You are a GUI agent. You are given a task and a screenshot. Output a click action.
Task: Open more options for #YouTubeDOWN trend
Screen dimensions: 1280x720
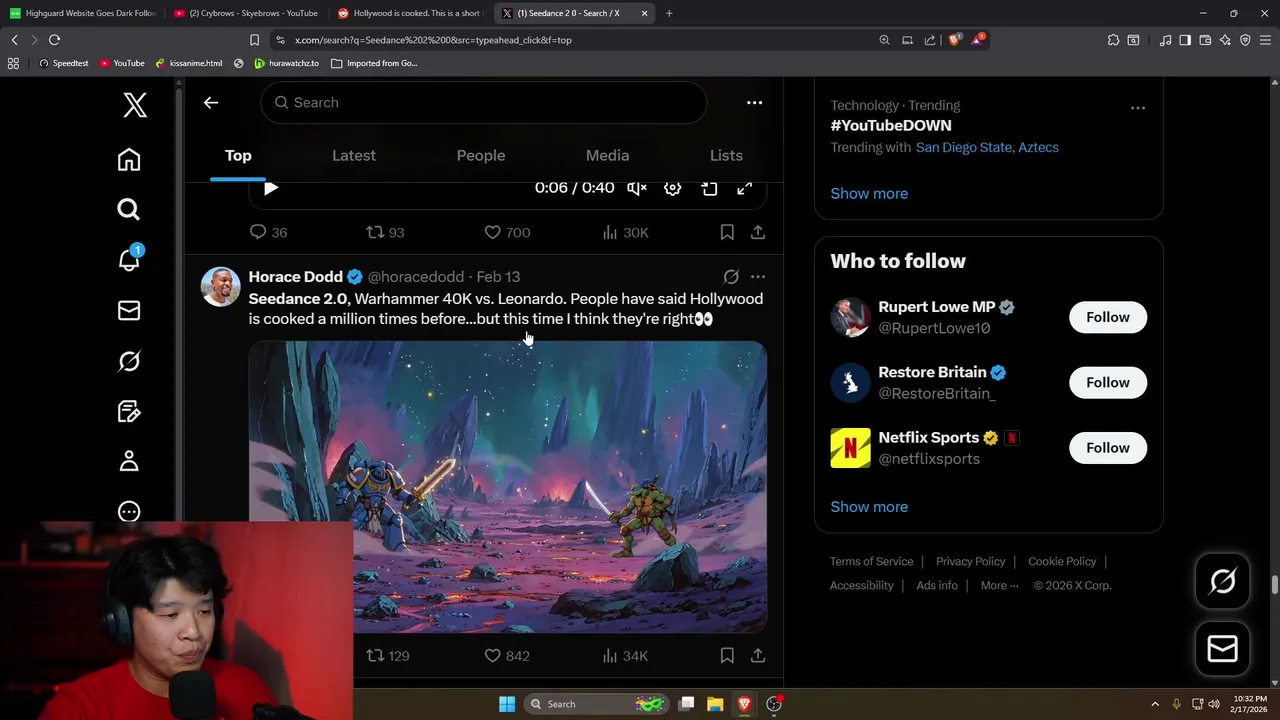pos(1138,107)
